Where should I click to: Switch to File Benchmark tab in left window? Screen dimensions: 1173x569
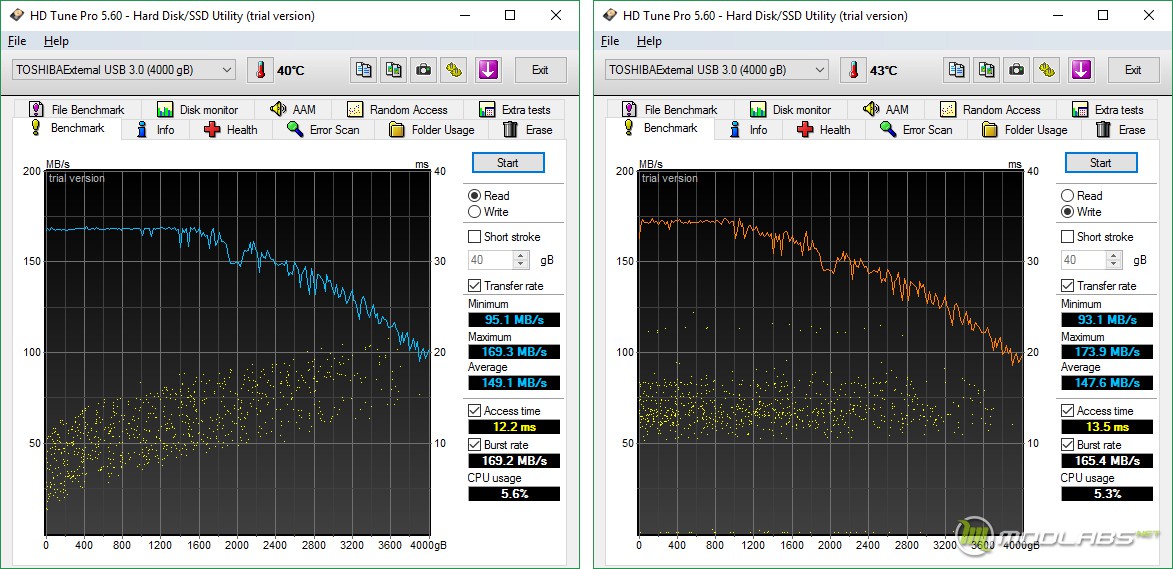[79, 109]
